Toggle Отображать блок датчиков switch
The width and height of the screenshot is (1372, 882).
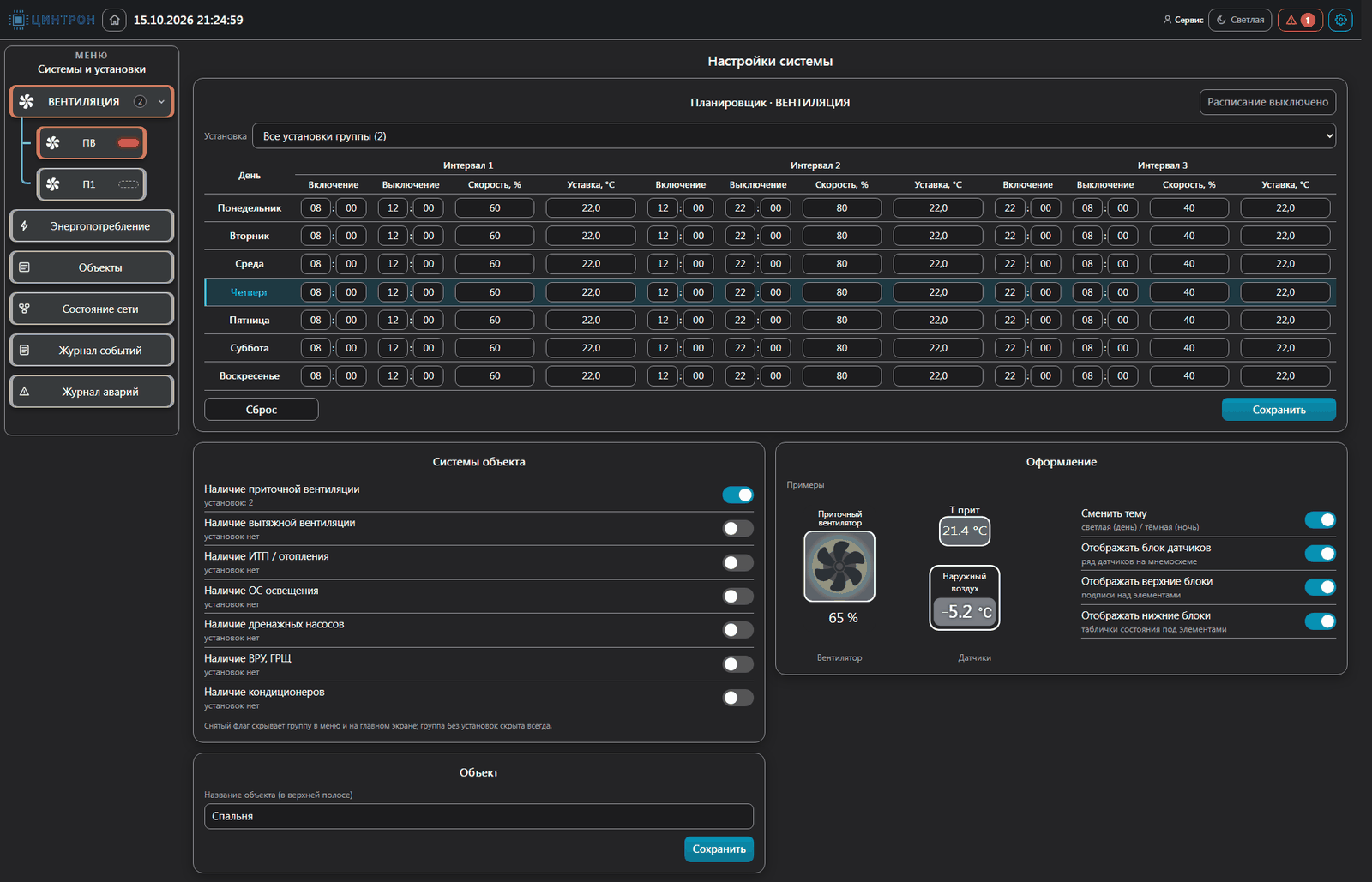(x=1321, y=554)
